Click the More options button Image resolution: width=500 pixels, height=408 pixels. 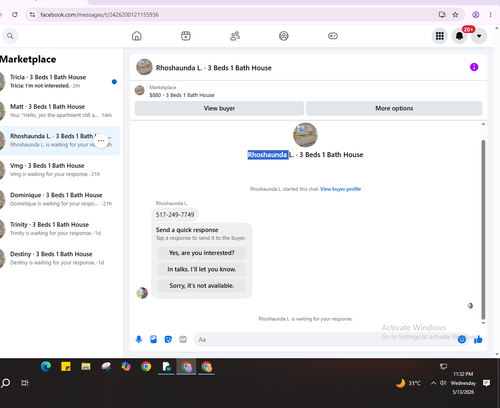[394, 108]
